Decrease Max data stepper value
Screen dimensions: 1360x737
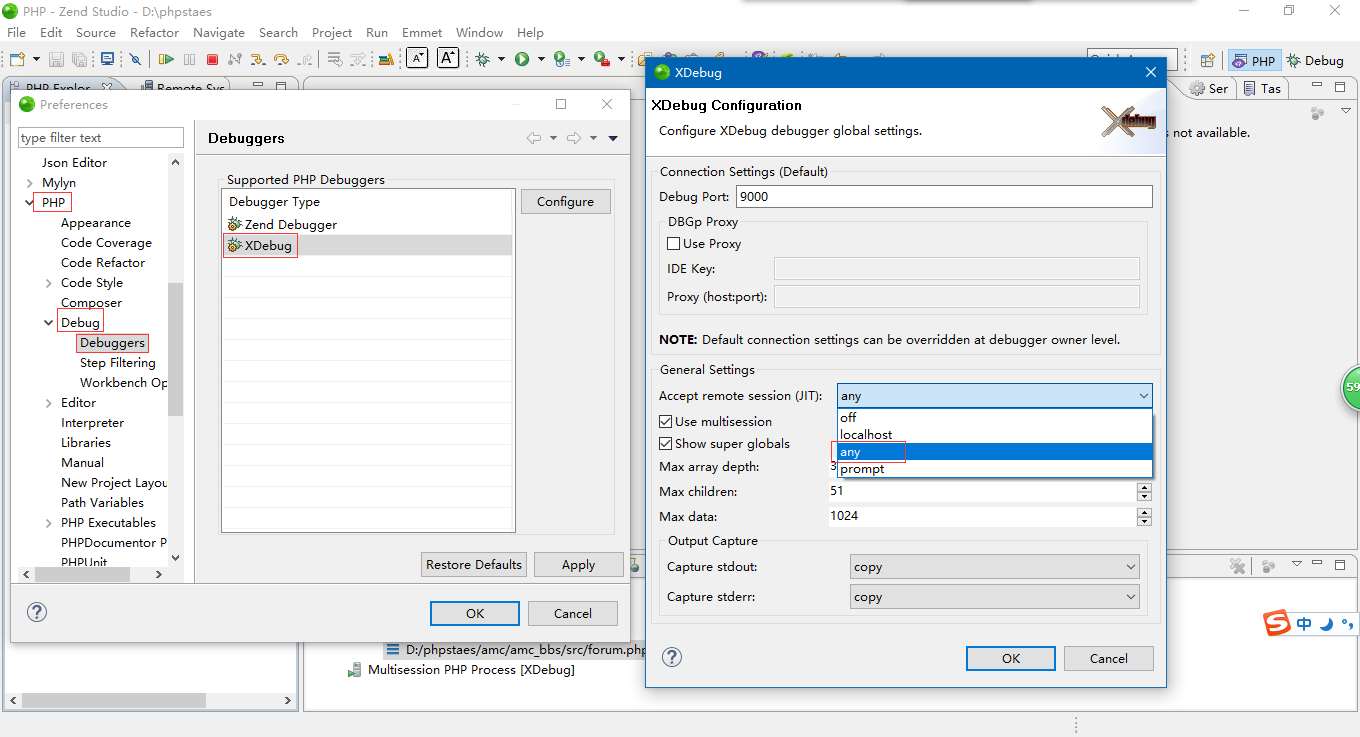1144,521
